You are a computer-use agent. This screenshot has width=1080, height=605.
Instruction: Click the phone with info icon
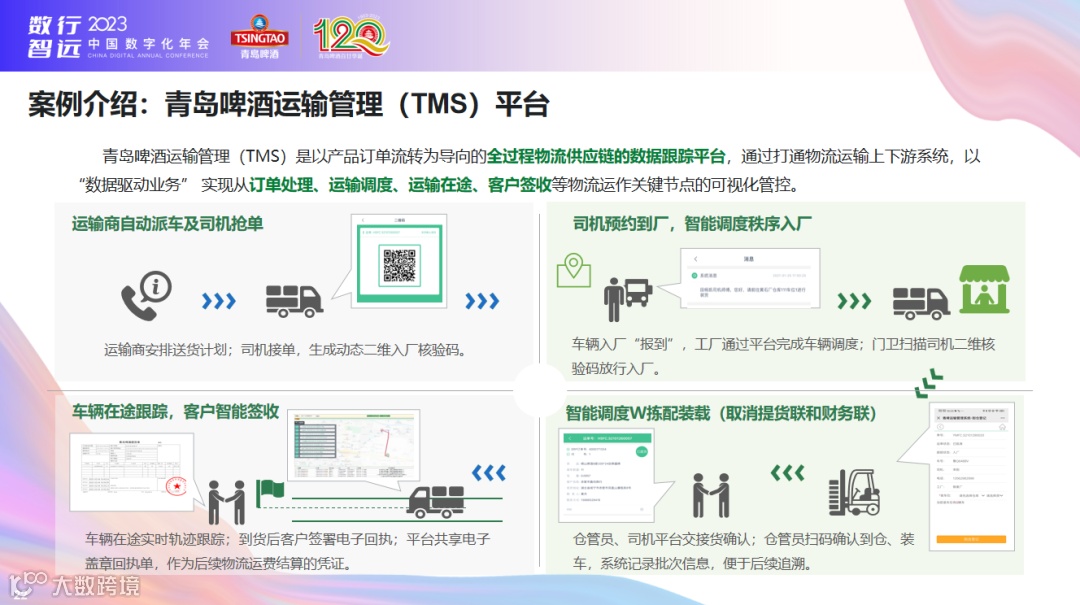[146, 295]
